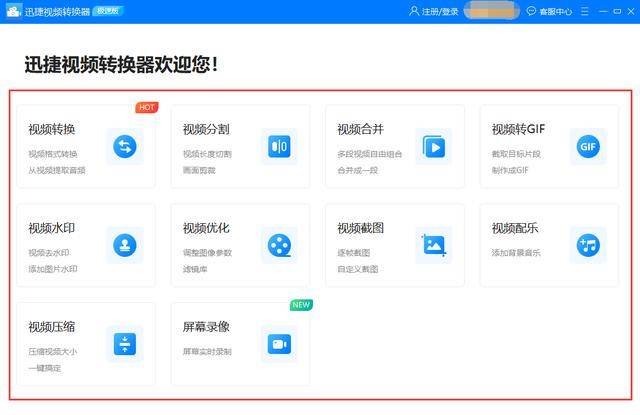Viewport: 640px width, 415px height.
Task: Click the blue GIF icon
Action: 588,146
